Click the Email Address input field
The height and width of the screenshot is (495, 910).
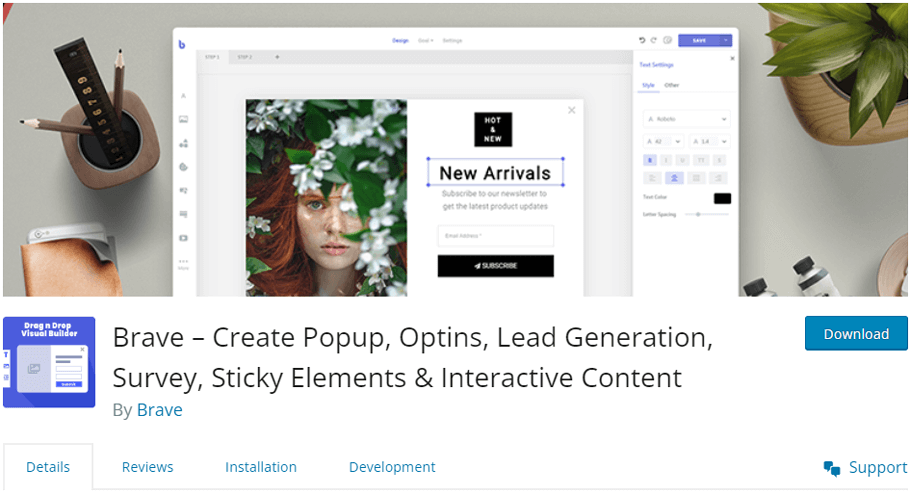click(x=495, y=236)
